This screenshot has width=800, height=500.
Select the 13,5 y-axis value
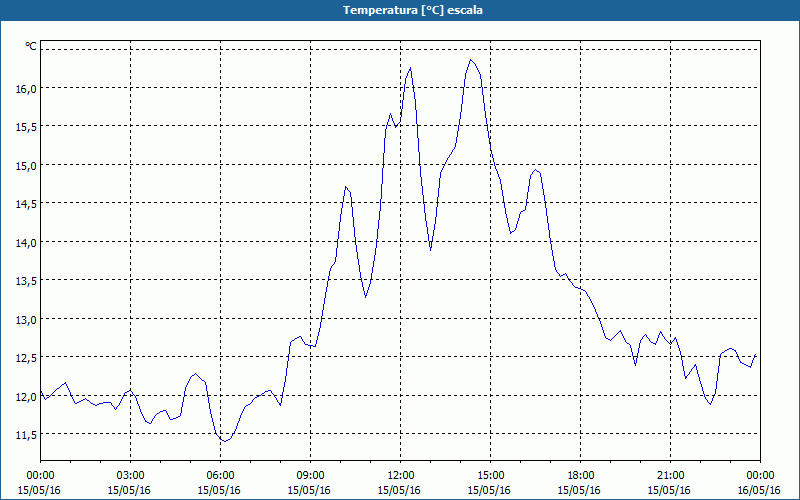26,281
